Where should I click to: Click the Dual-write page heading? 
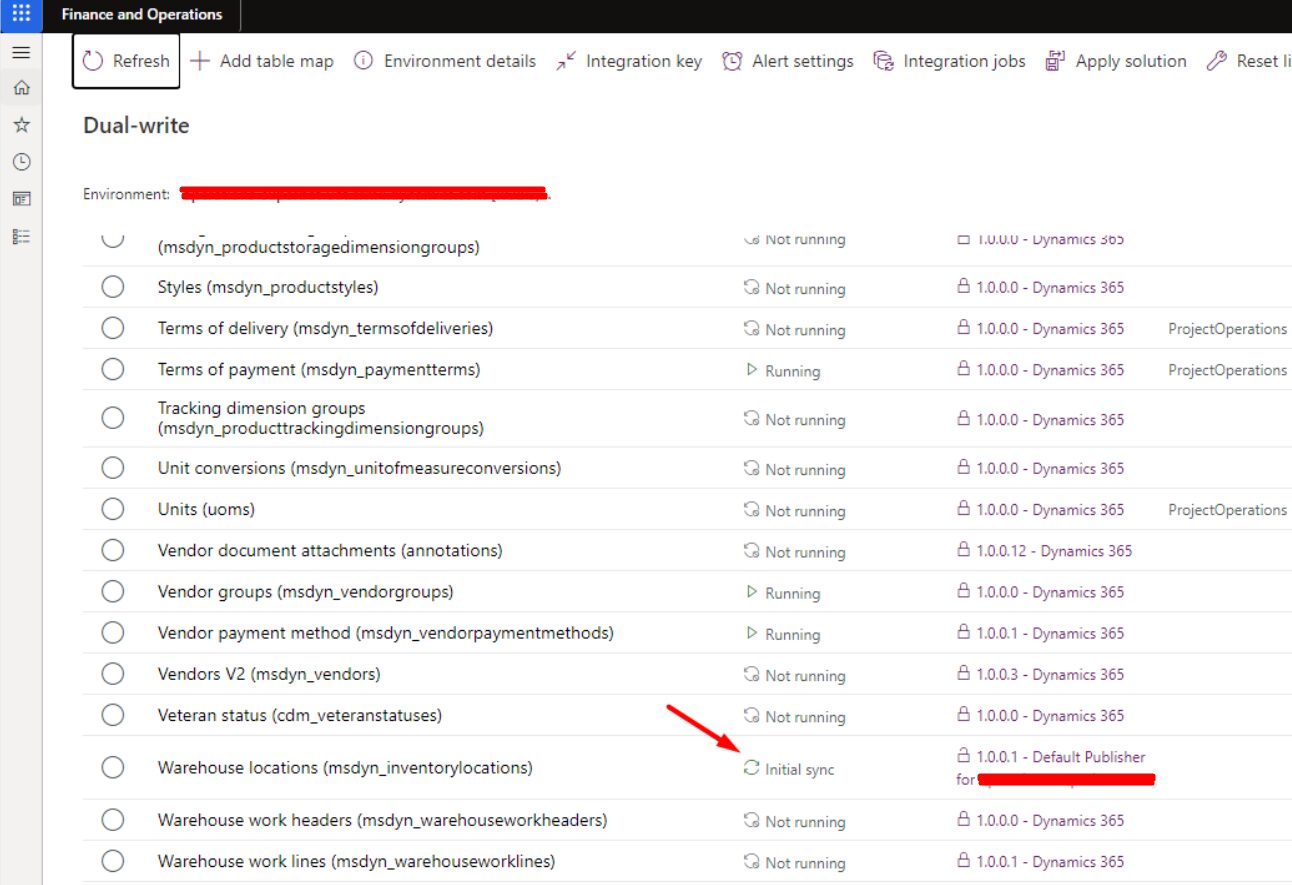(136, 126)
